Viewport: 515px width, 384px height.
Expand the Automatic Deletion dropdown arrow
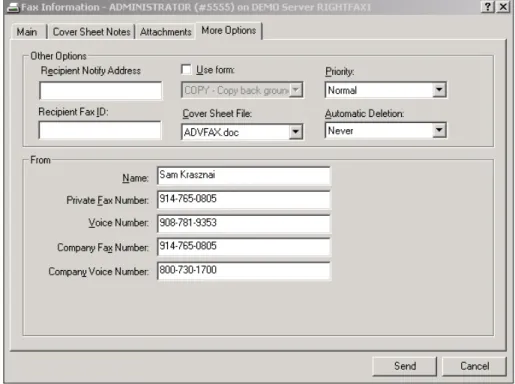click(x=439, y=130)
